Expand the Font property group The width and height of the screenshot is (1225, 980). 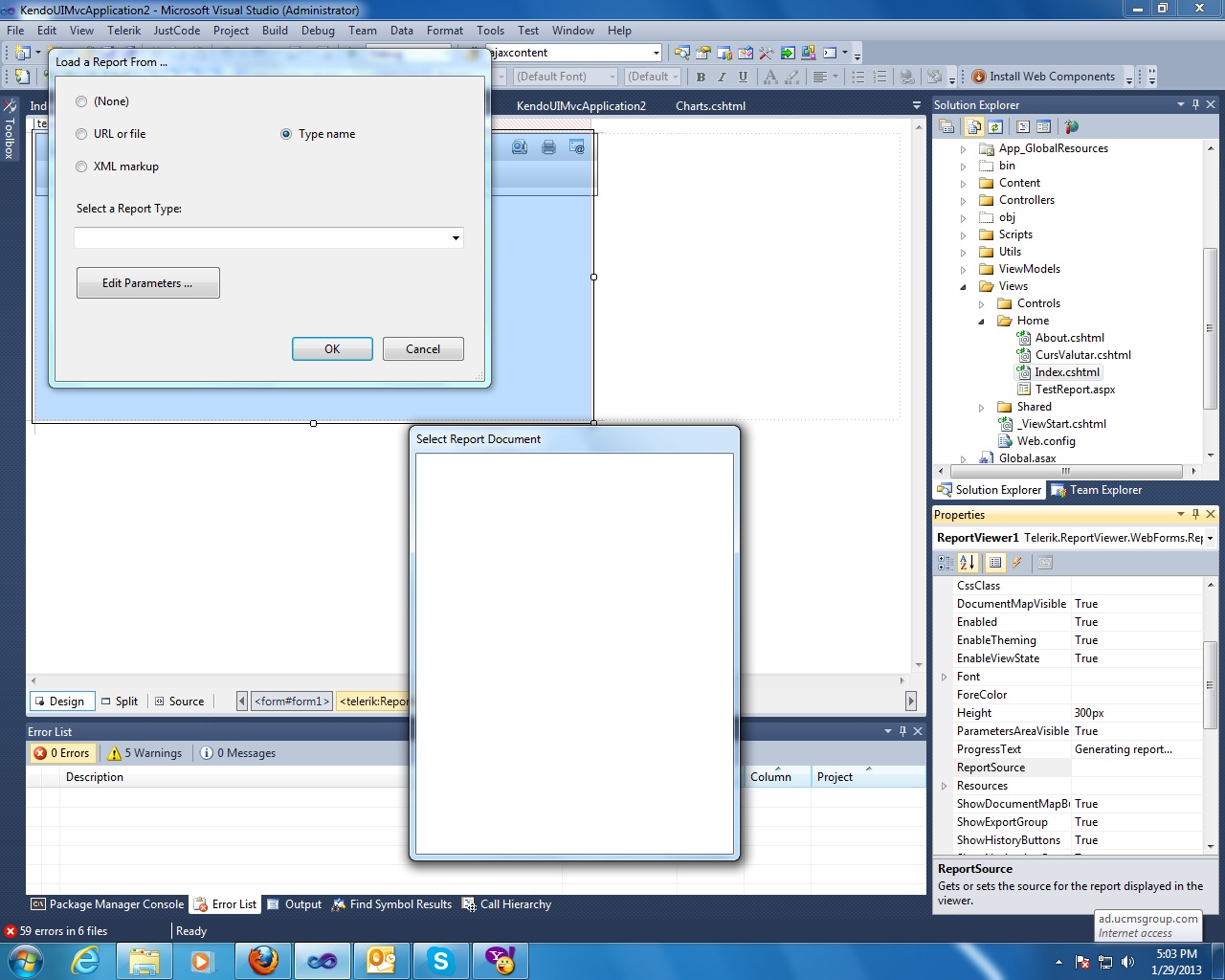(945, 677)
